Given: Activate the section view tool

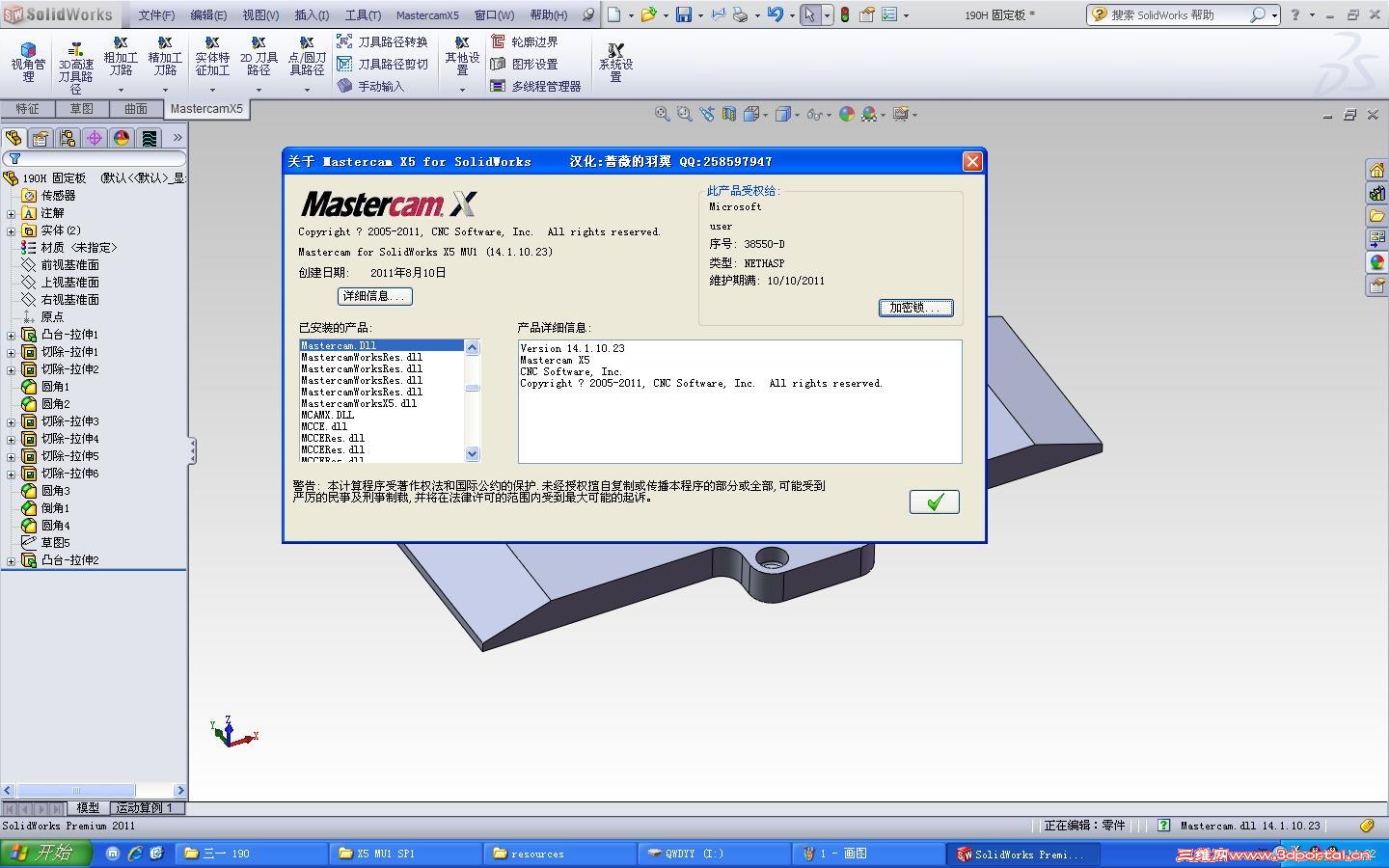Looking at the screenshot, I should click(729, 114).
